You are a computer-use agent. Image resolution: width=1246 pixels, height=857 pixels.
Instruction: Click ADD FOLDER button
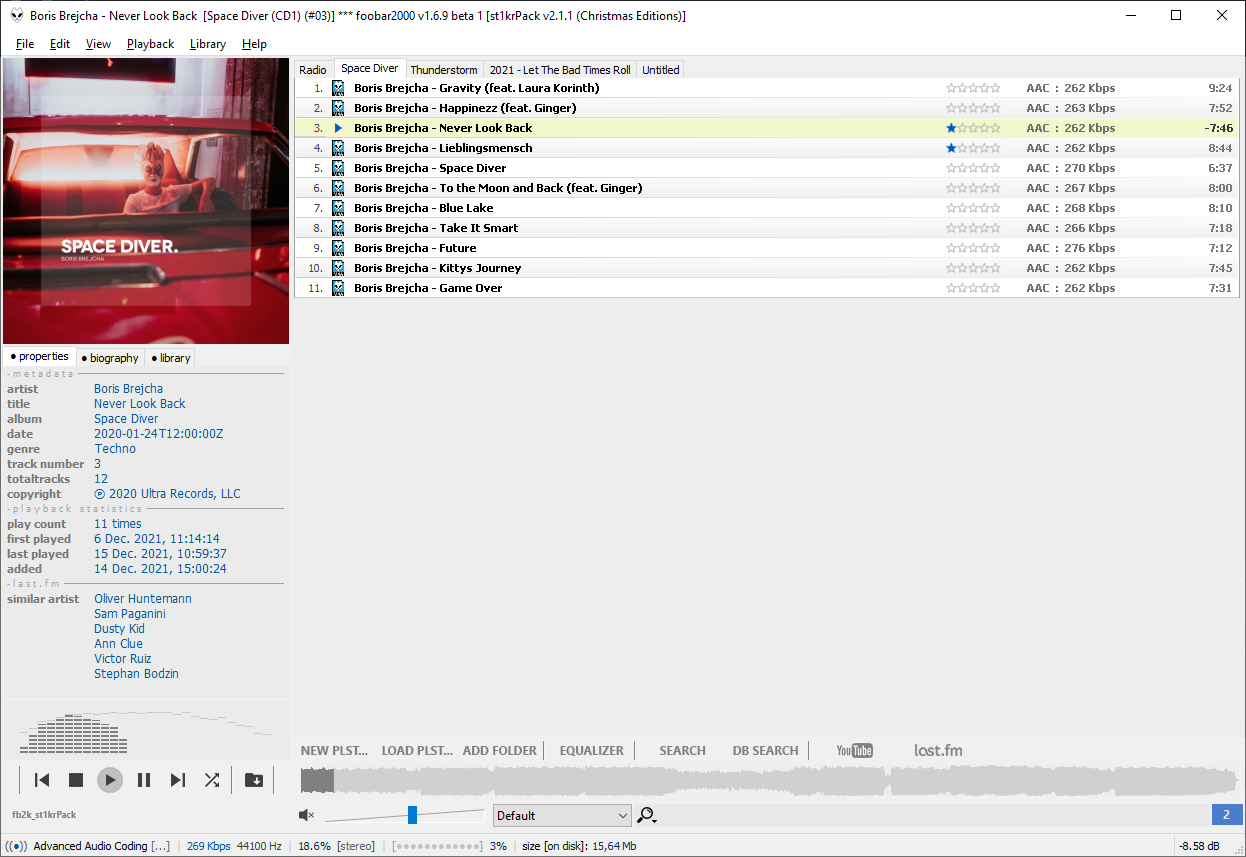[x=499, y=751]
